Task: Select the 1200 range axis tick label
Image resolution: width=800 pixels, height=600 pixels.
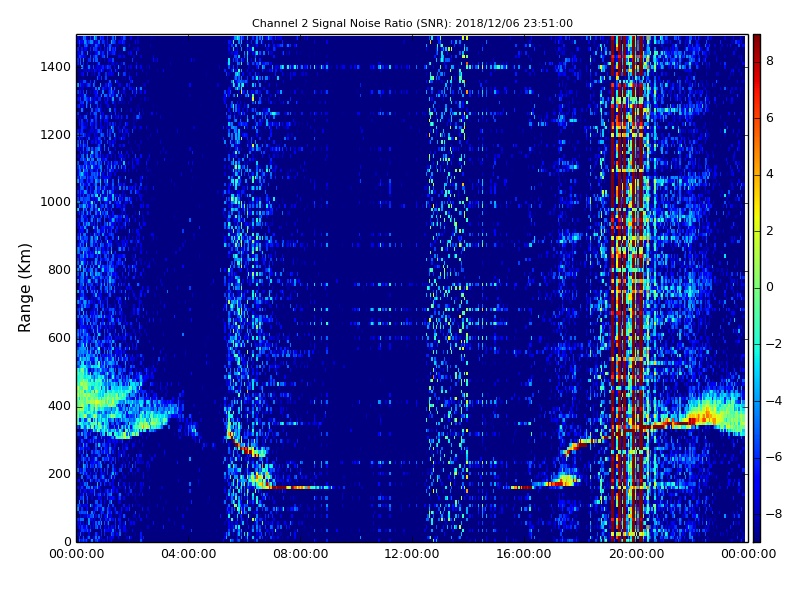Action: [x=54, y=135]
